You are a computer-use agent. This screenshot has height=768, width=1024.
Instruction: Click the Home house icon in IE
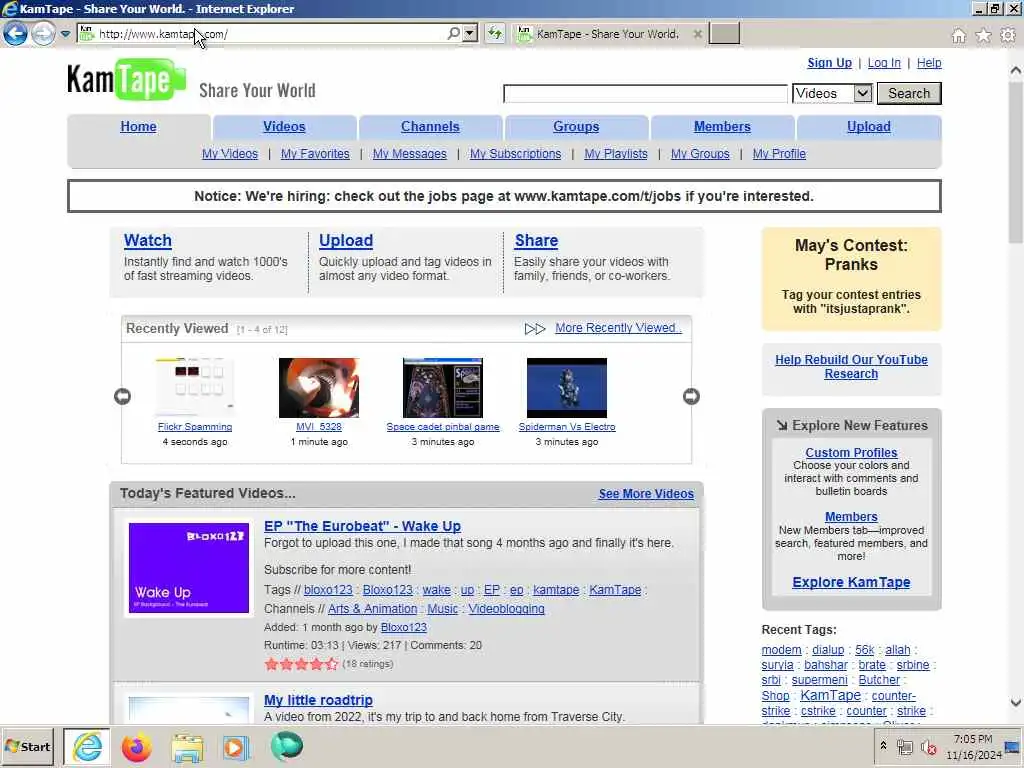[x=958, y=35]
